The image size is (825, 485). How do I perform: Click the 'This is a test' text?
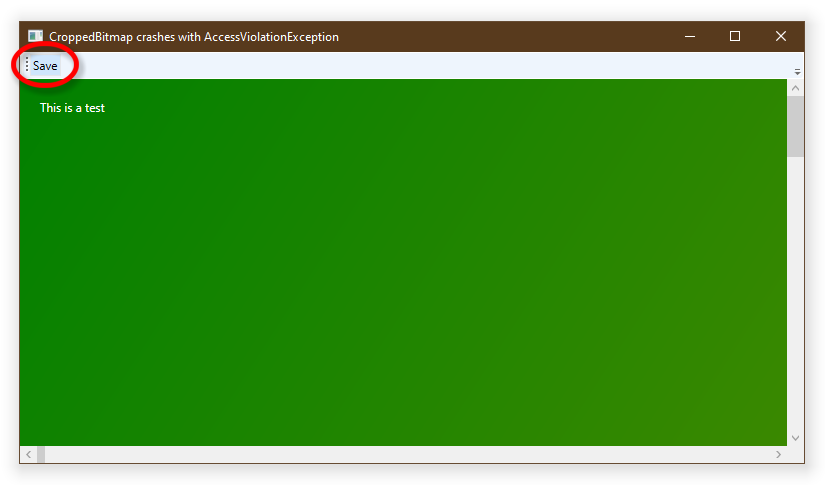[72, 108]
